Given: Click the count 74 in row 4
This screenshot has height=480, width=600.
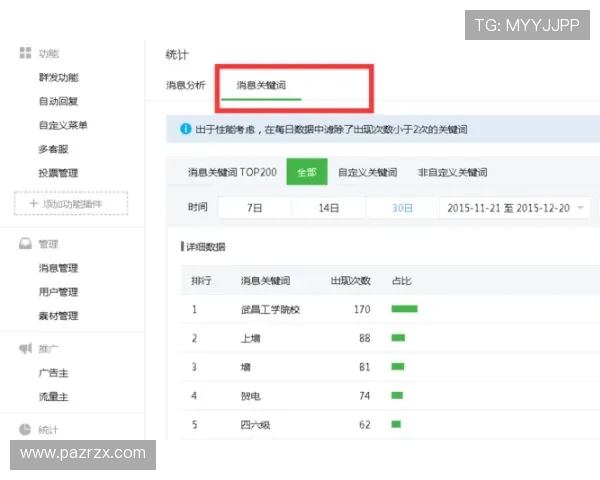Looking at the screenshot, I should coord(365,396).
